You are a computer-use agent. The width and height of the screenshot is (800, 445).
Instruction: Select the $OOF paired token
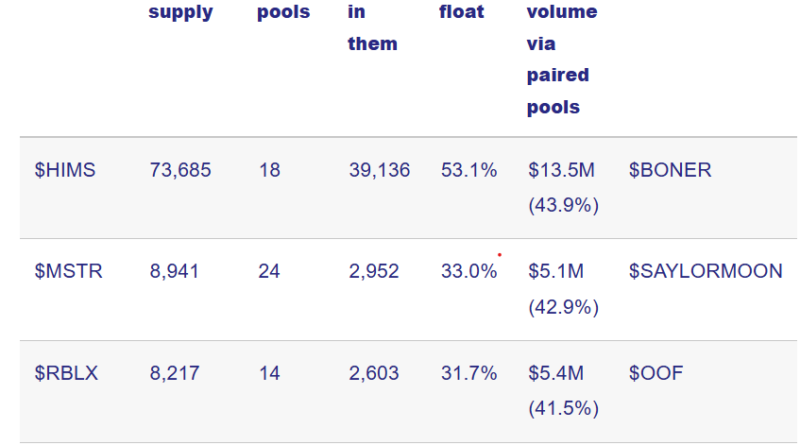click(656, 373)
